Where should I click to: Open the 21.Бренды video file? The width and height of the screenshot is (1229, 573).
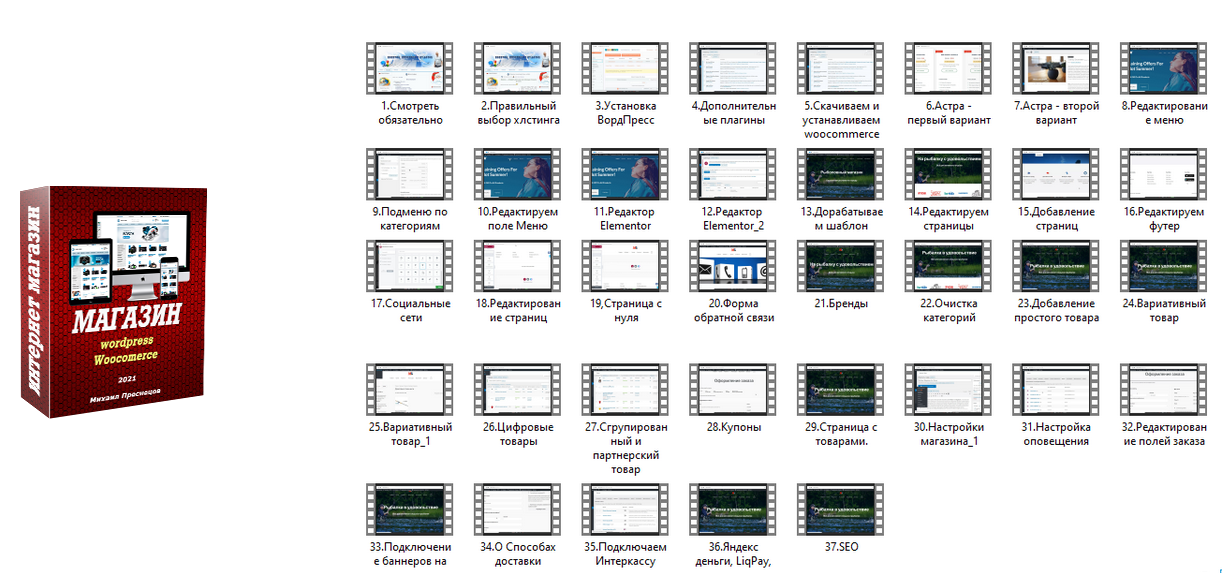pyautogui.click(x=840, y=268)
